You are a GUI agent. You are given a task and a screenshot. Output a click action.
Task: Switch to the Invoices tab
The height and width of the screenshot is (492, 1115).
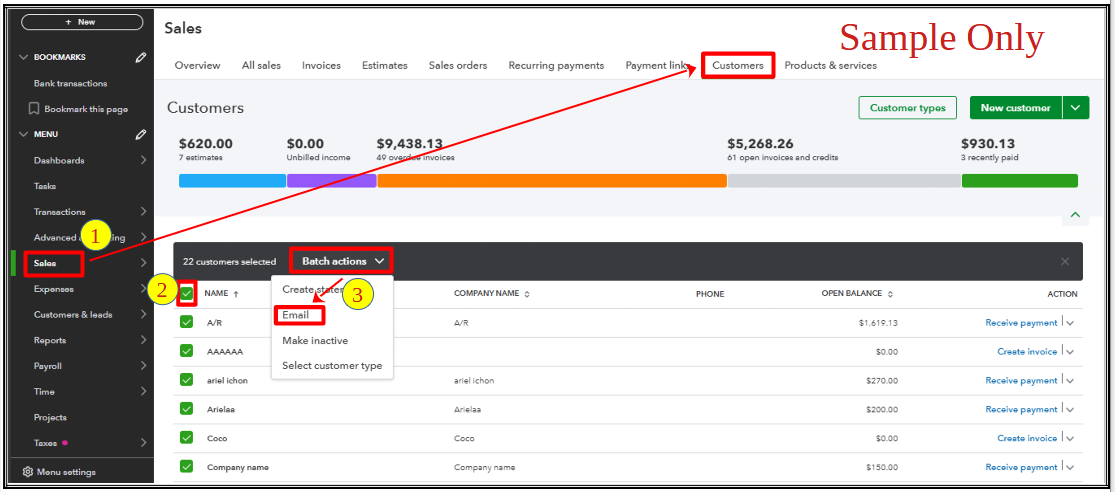point(321,65)
